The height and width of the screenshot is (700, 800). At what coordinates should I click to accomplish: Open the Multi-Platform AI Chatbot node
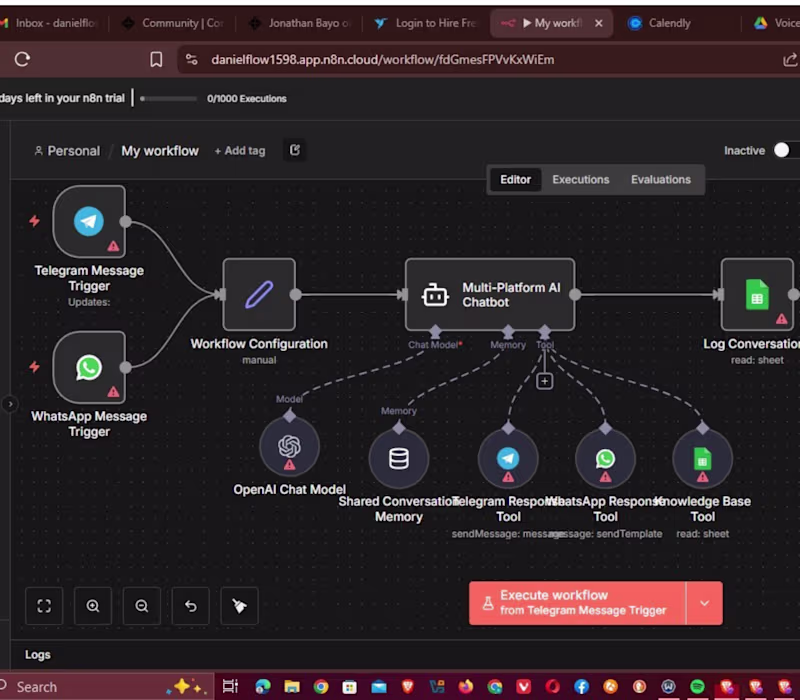pyautogui.click(x=490, y=294)
